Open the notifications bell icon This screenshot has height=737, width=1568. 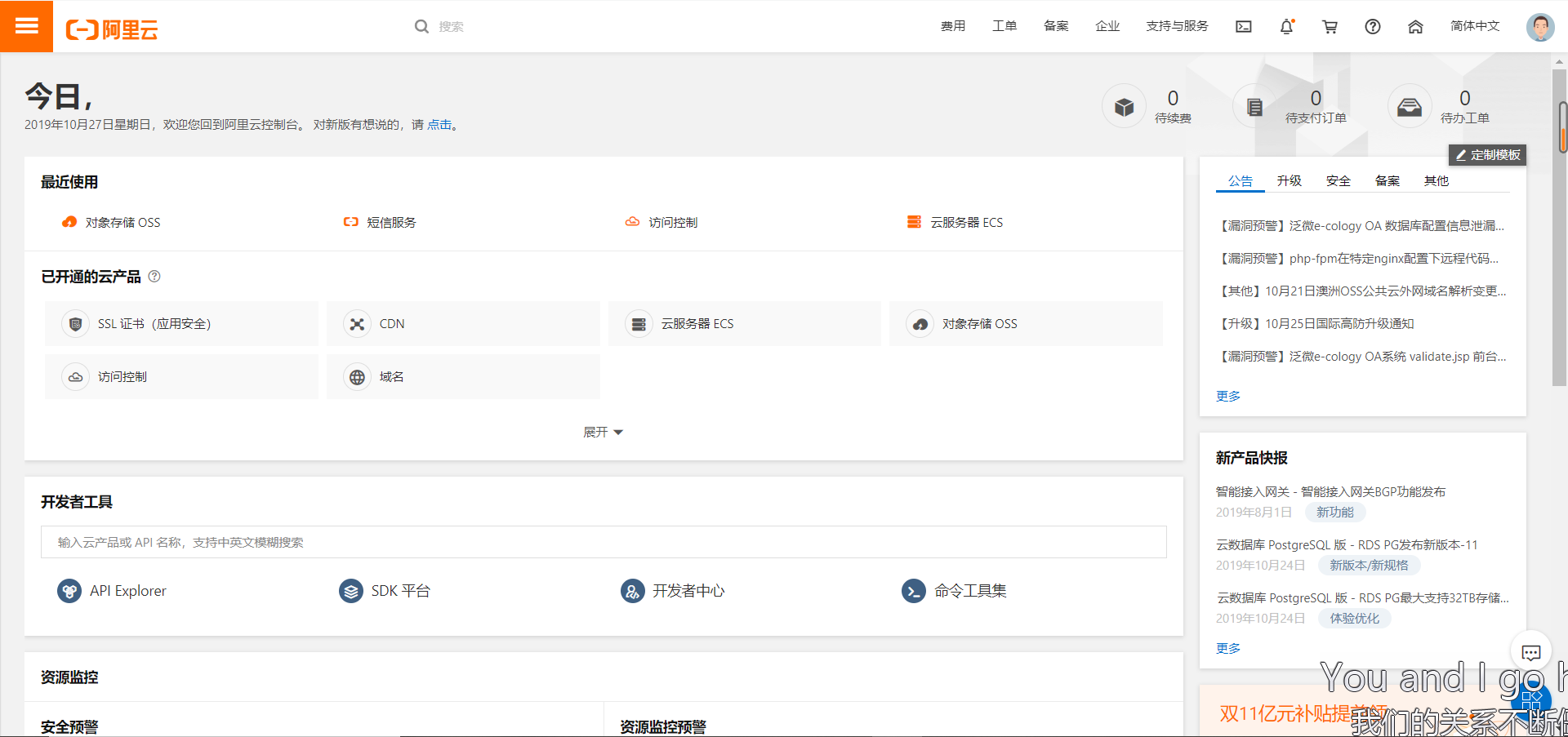1287,26
